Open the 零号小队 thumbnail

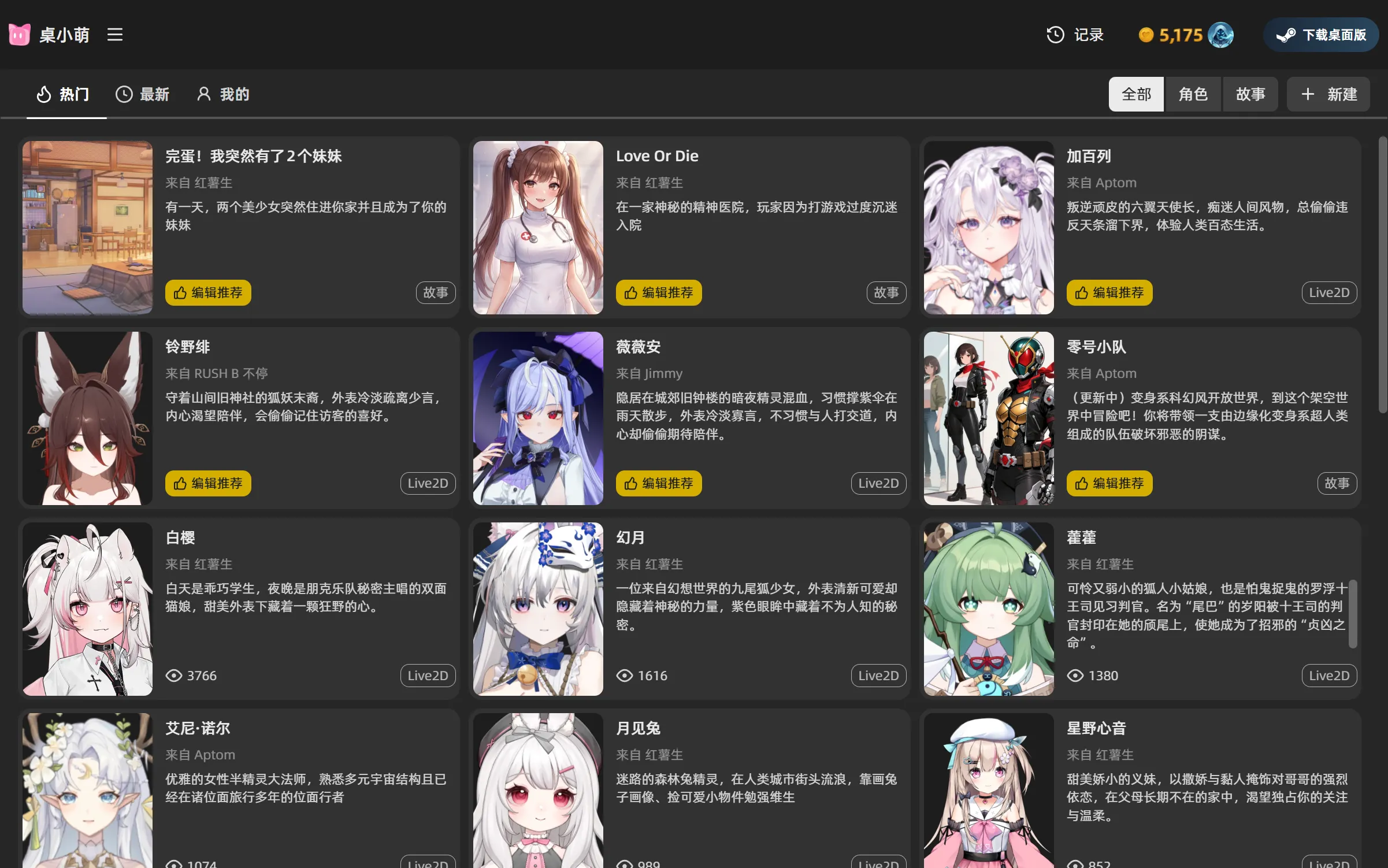[989, 418]
